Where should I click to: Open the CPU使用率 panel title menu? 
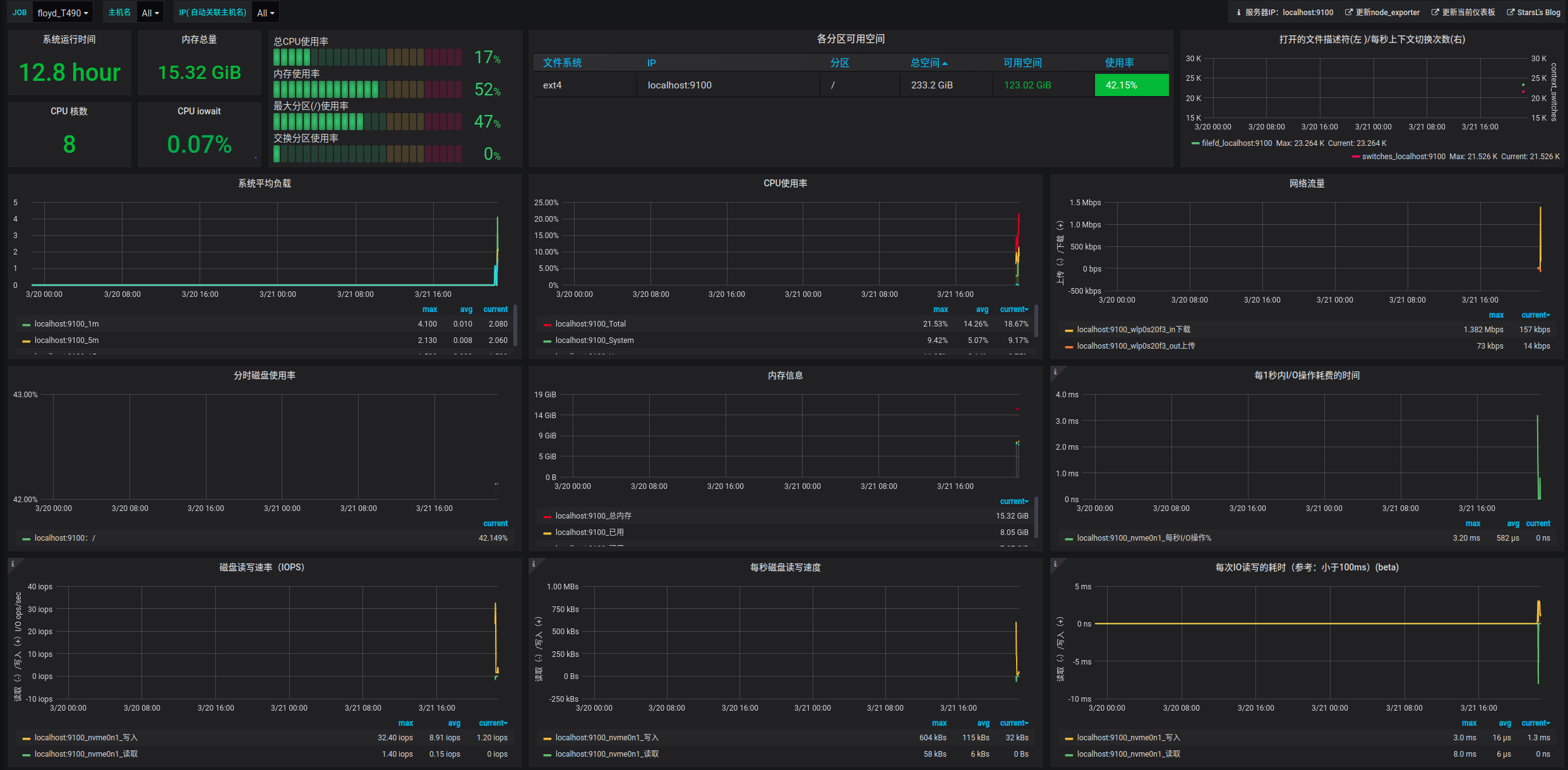(x=785, y=184)
